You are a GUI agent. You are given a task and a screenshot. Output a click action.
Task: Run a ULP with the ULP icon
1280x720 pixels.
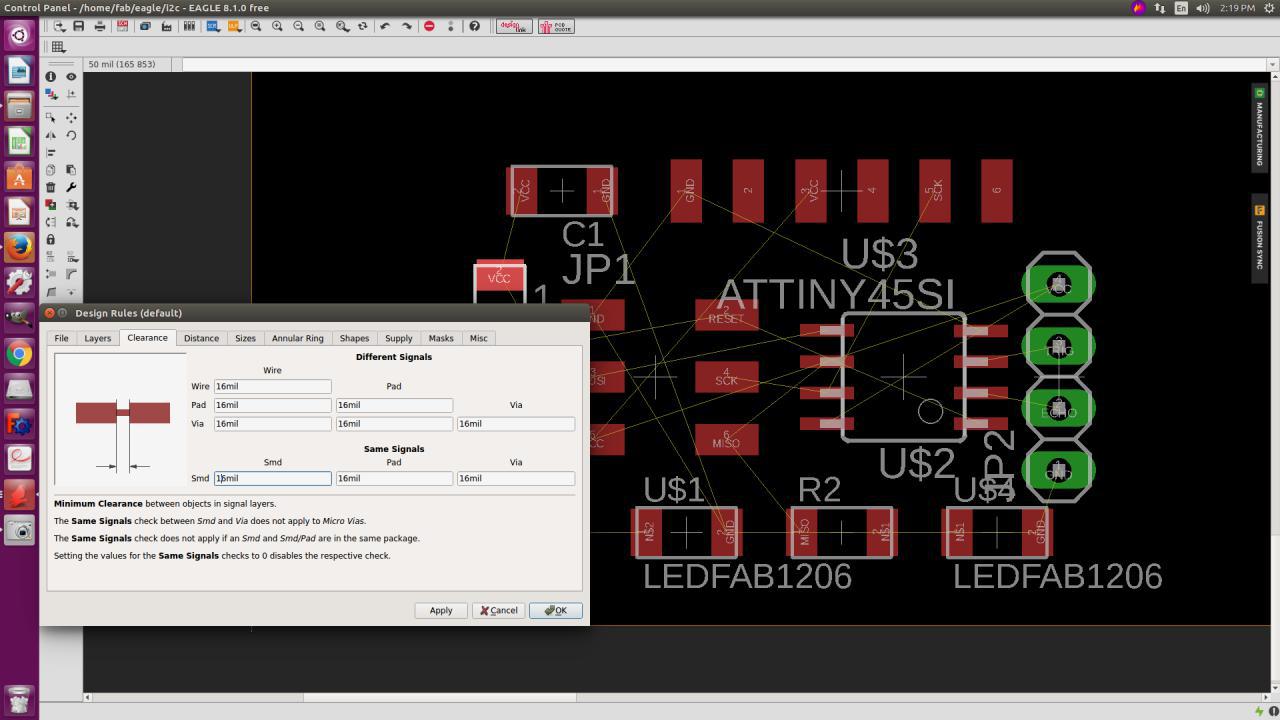[x=234, y=26]
